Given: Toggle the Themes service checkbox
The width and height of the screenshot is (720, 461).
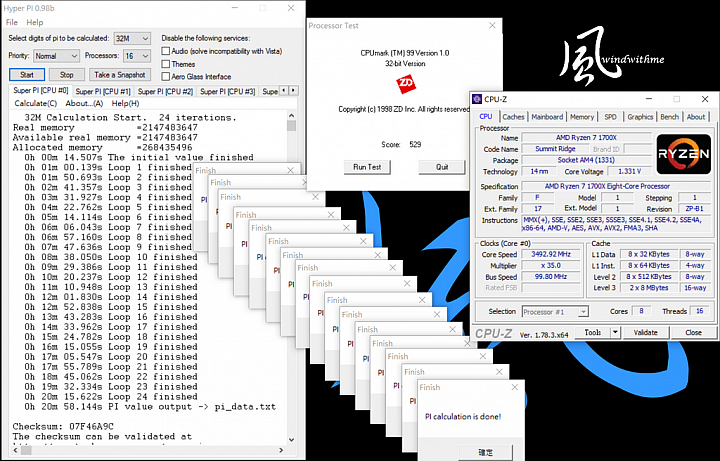Looking at the screenshot, I should click(x=166, y=64).
